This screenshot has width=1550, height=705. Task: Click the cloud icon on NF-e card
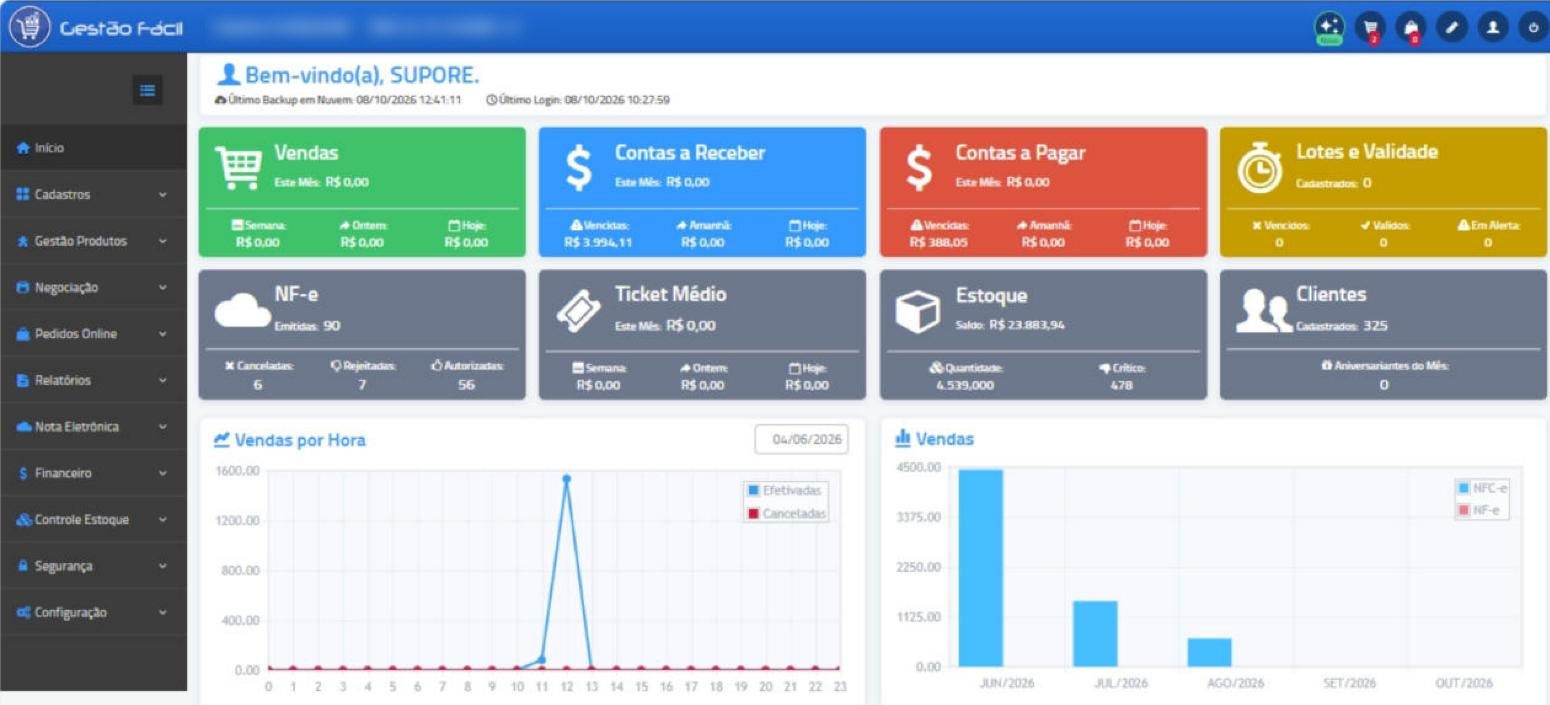(242, 310)
